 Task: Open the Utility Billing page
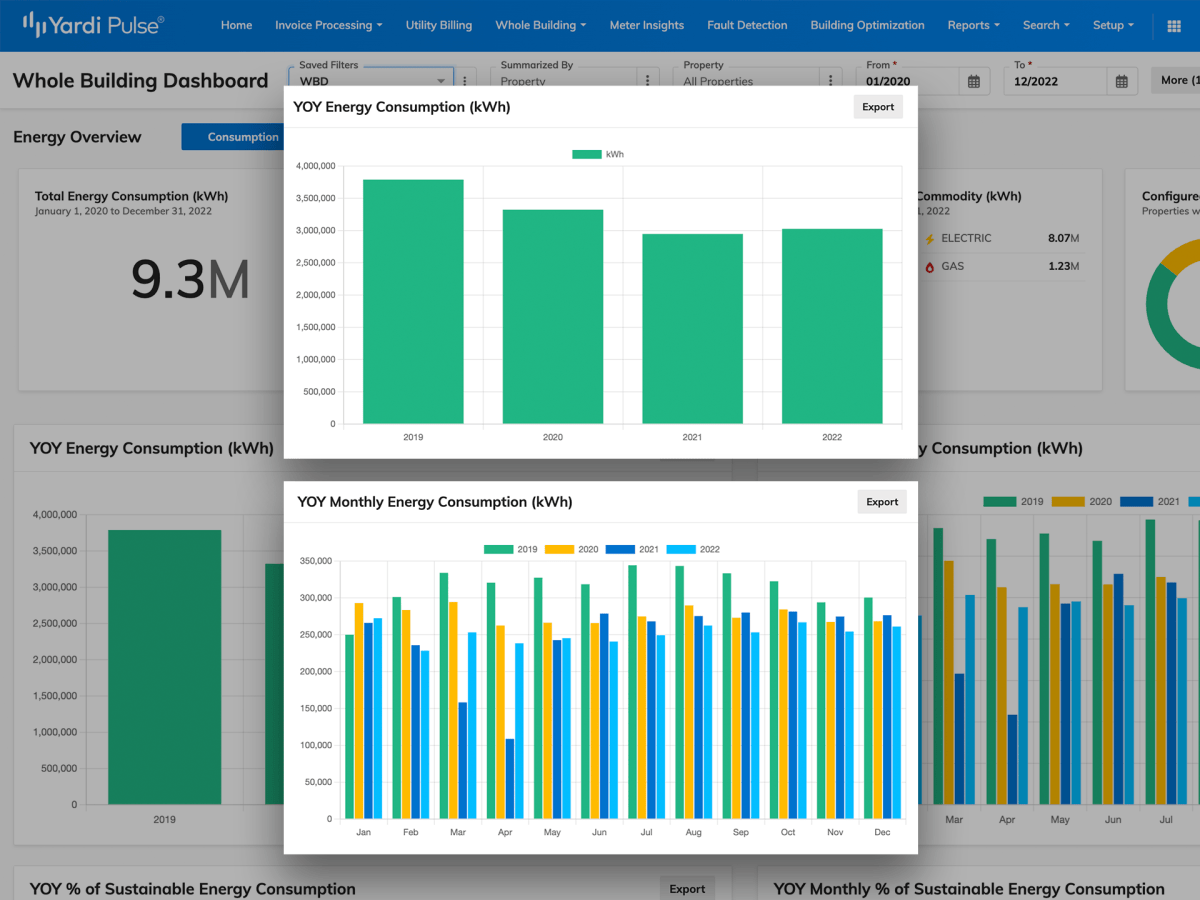click(x=439, y=25)
